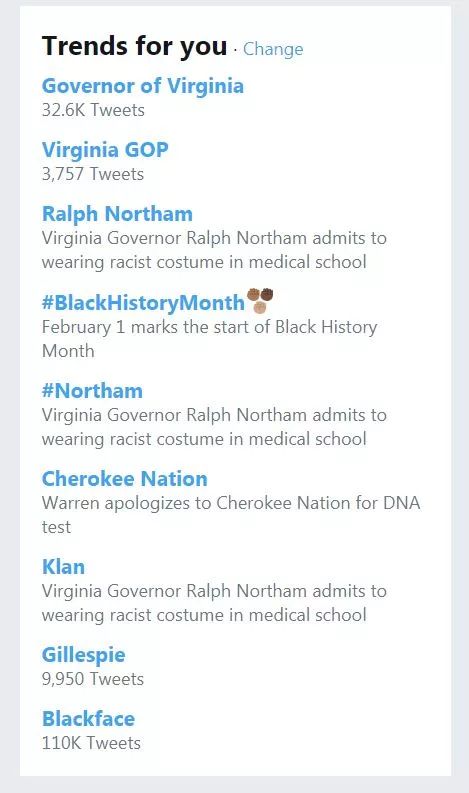Image resolution: width=469 pixels, height=793 pixels.
Task: Select the Gillespie trend
Action: pyautogui.click(x=83, y=655)
